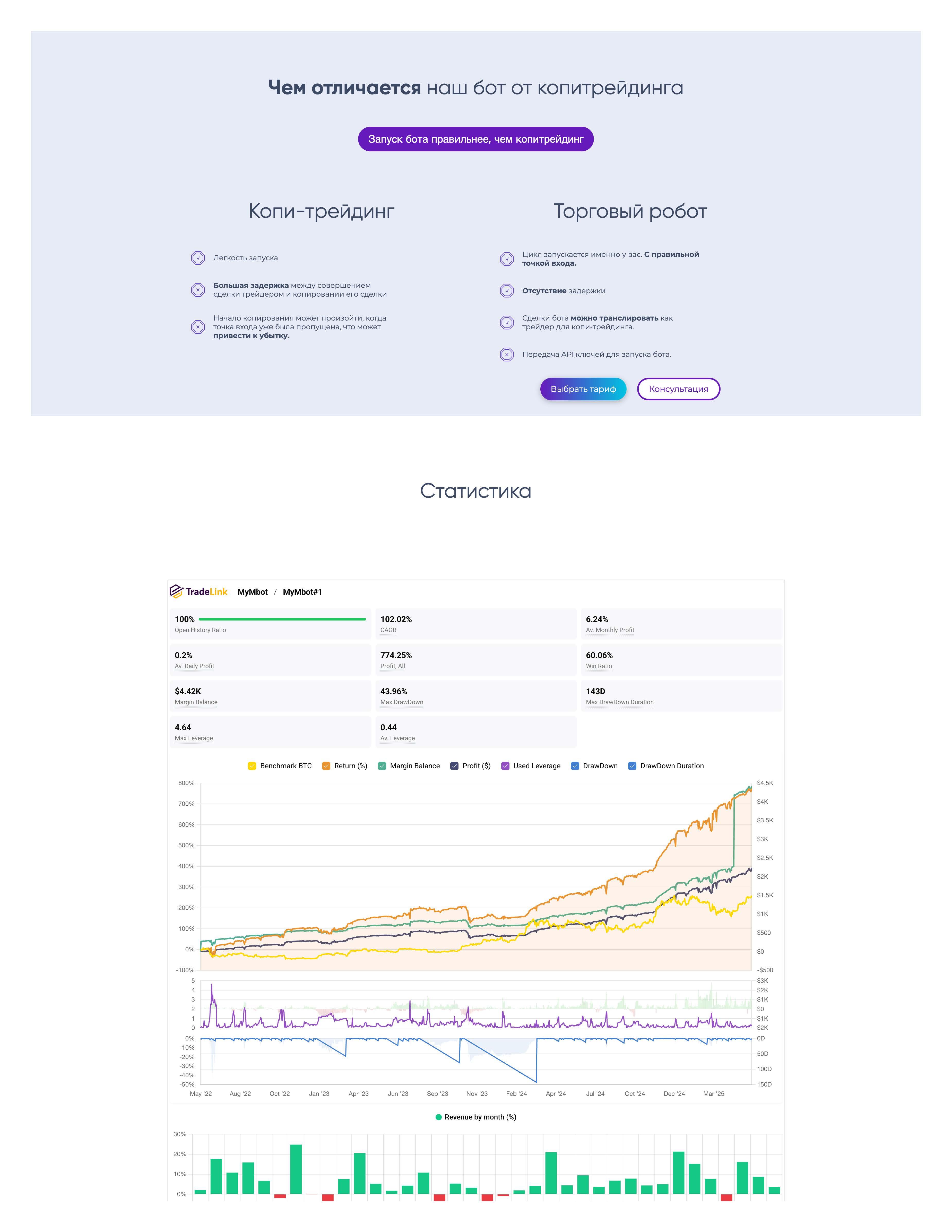Click check icon beside Сделки бота text
Image resolution: width=952 pixels, height=1232 pixels.
point(506,323)
